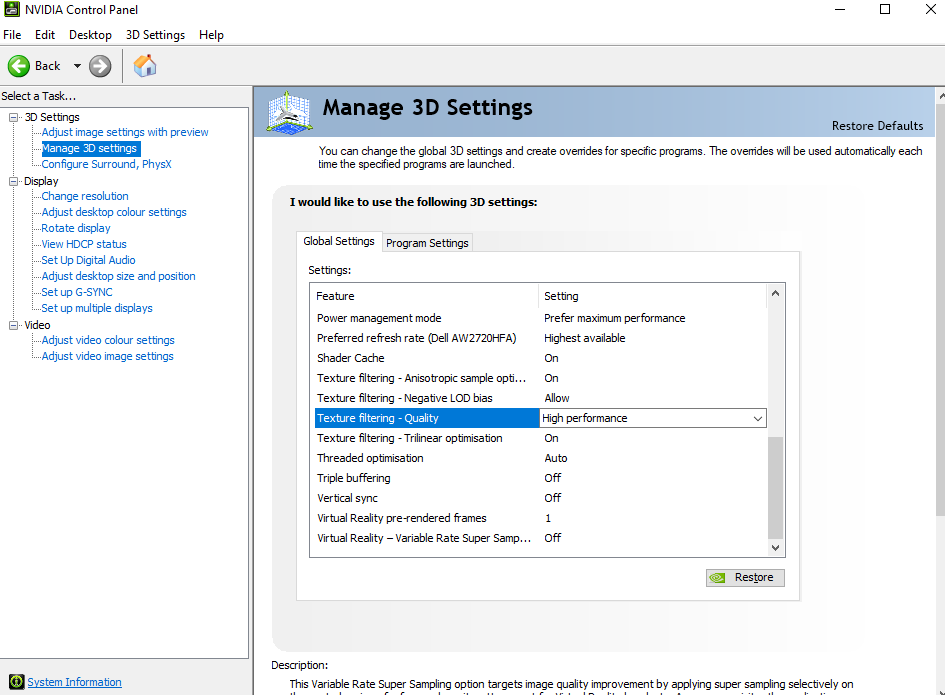Click the NVIDIA logo in the title bar
Image resolution: width=945 pixels, height=695 pixels.
(x=12, y=10)
